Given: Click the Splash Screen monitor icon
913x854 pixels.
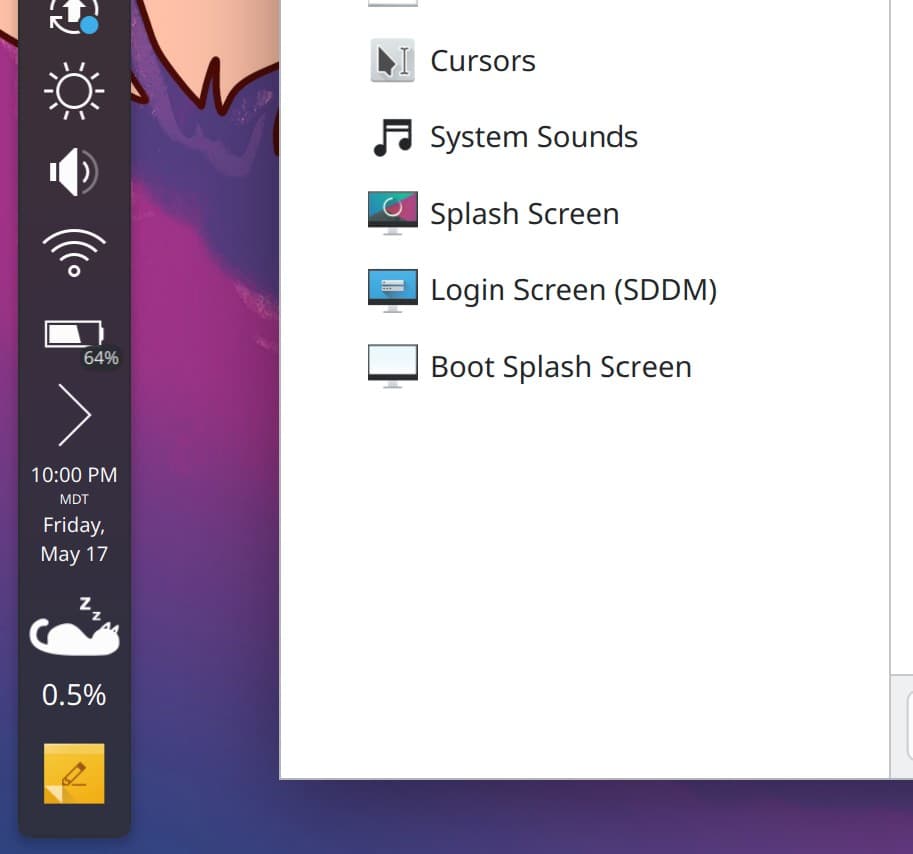Looking at the screenshot, I should pyautogui.click(x=392, y=213).
